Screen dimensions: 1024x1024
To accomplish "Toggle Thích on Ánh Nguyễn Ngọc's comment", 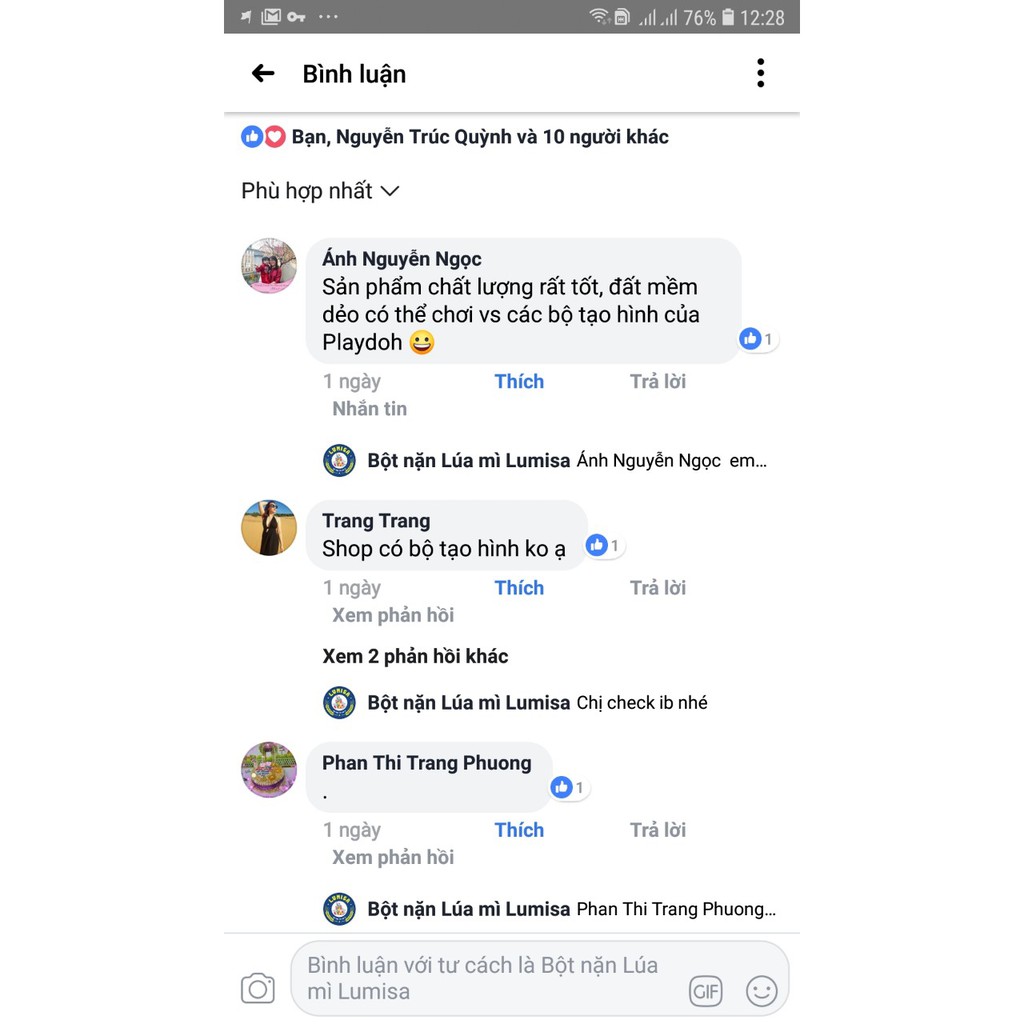I will [519, 381].
